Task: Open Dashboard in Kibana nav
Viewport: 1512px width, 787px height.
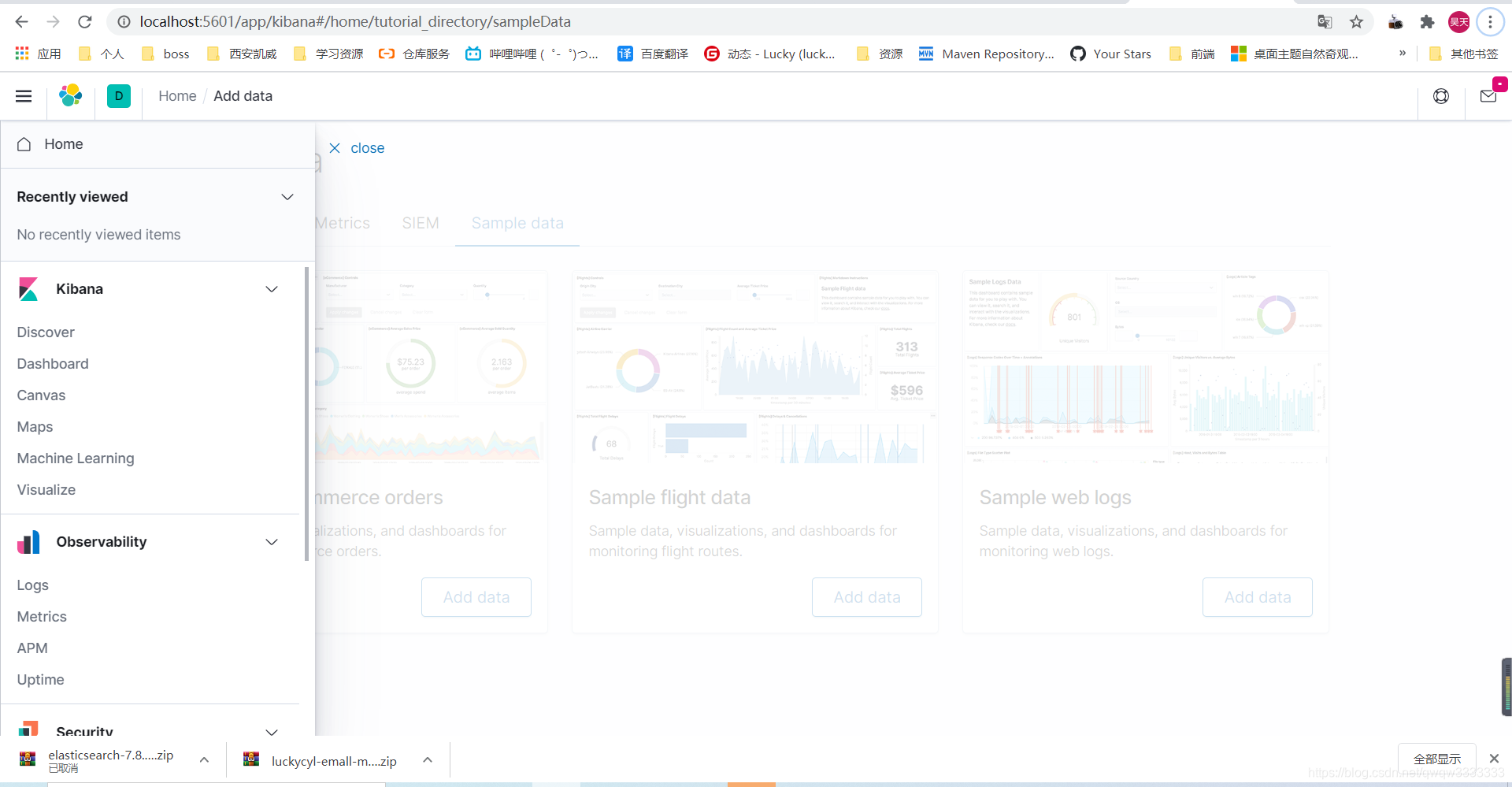Action: coord(53,364)
